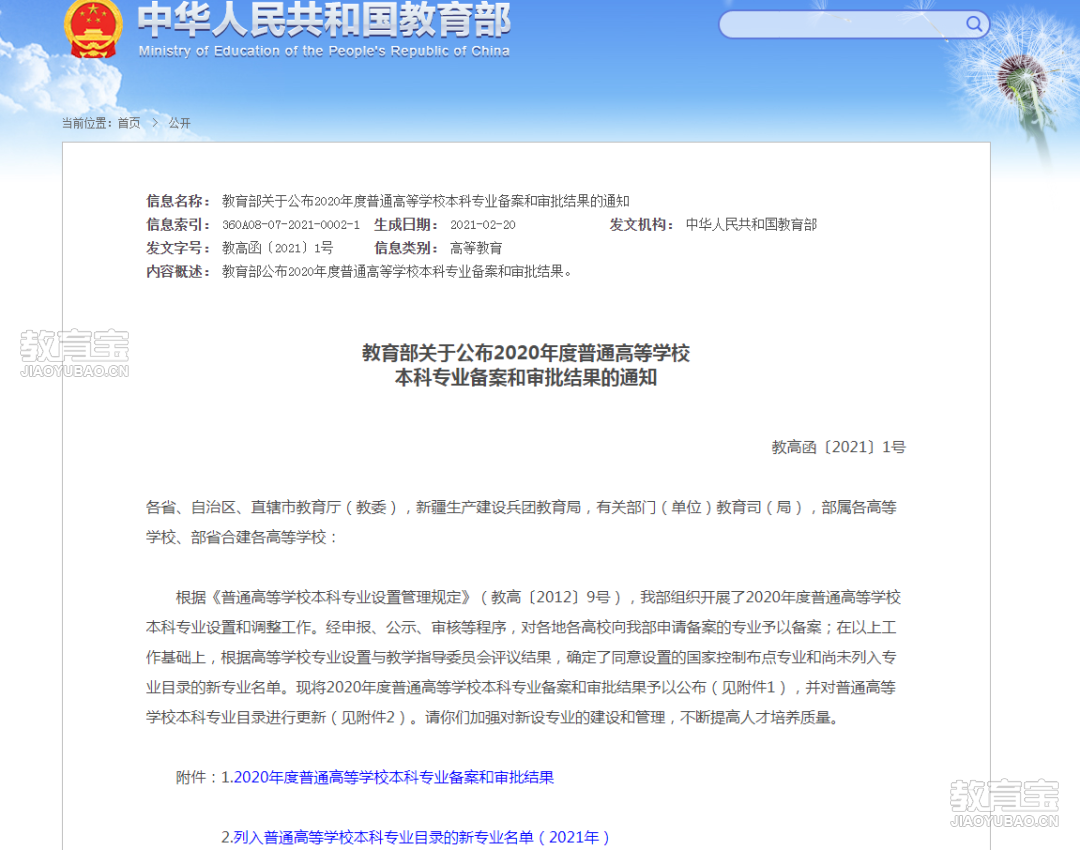Click the 信息类别 label
Image resolution: width=1080 pixels, height=850 pixels.
pos(406,248)
